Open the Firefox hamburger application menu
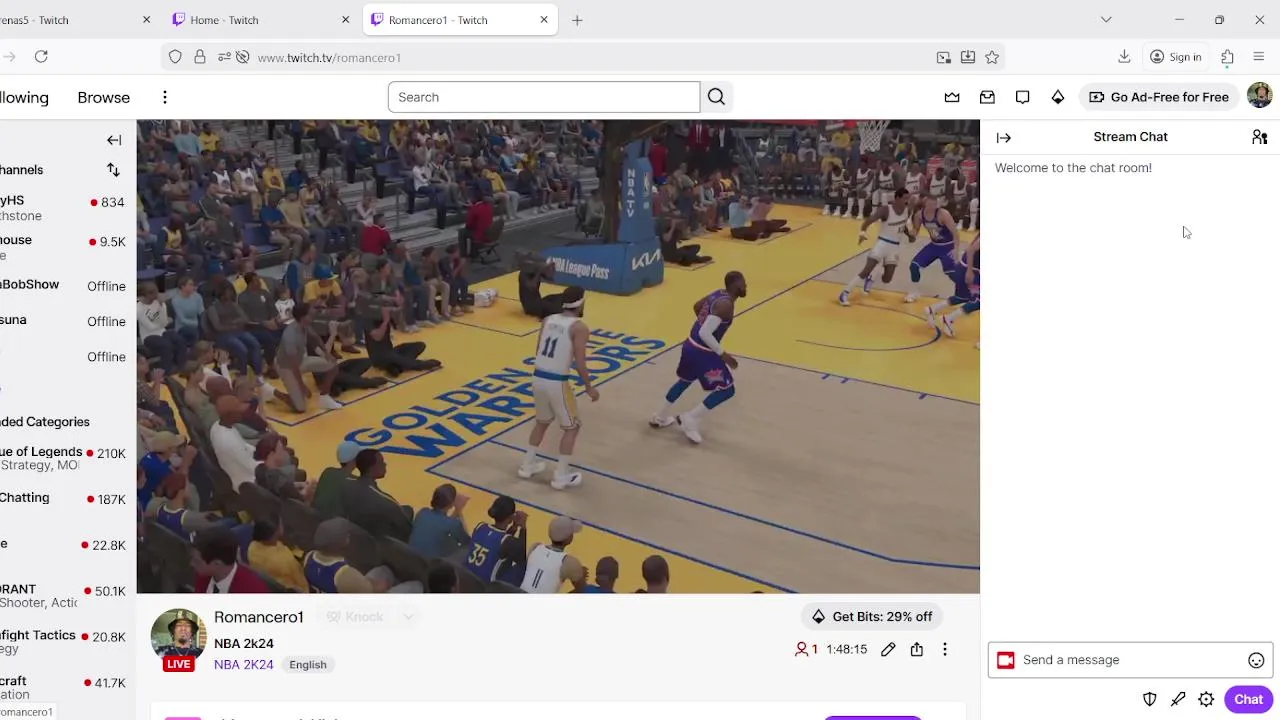 [1259, 57]
